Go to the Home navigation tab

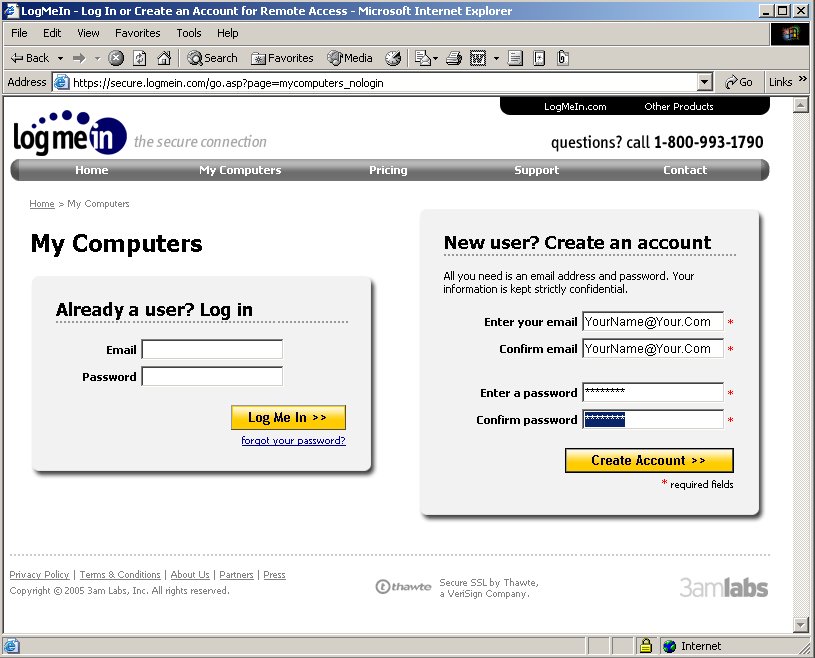(x=91, y=170)
